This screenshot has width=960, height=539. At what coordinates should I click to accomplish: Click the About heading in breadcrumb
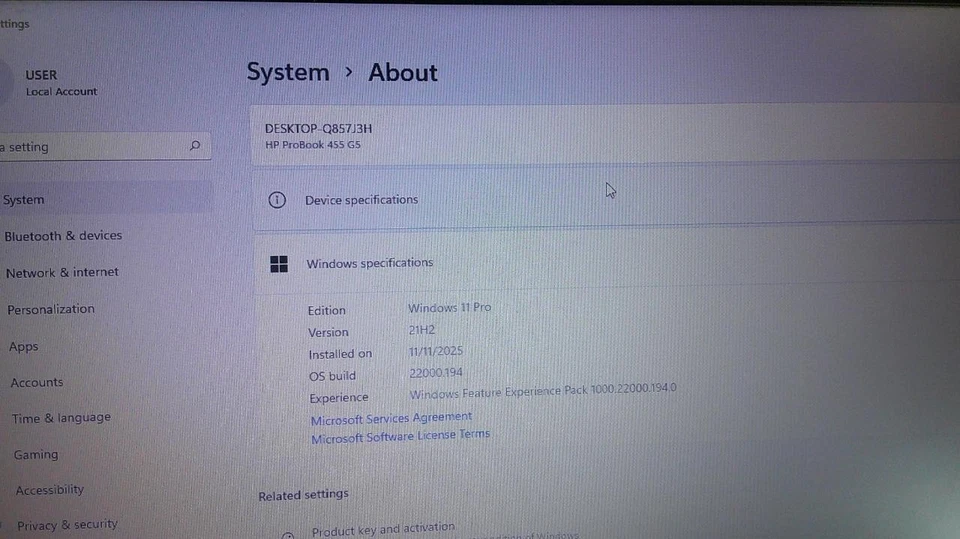click(x=402, y=73)
